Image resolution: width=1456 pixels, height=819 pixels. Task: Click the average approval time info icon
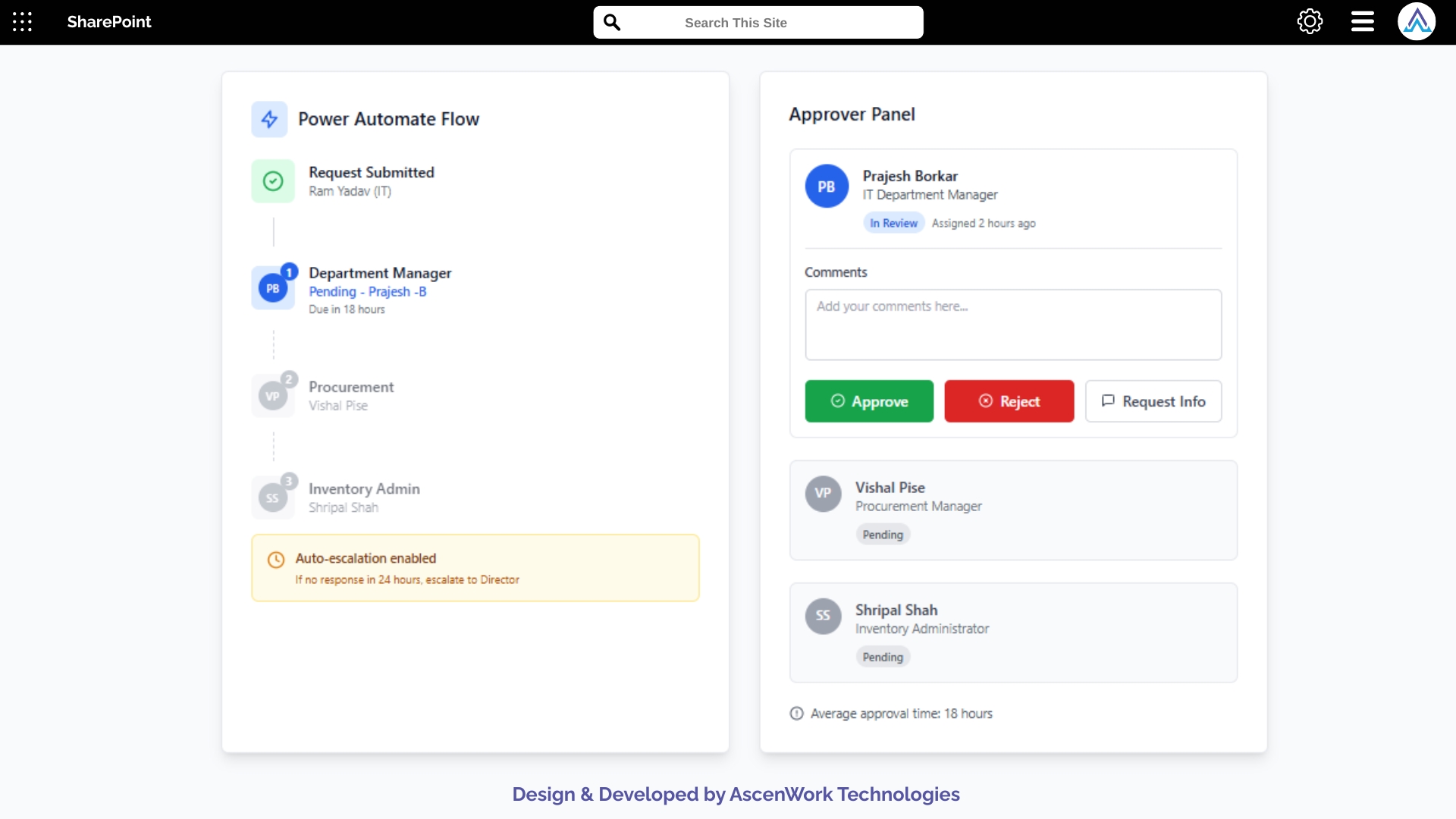pyautogui.click(x=797, y=713)
